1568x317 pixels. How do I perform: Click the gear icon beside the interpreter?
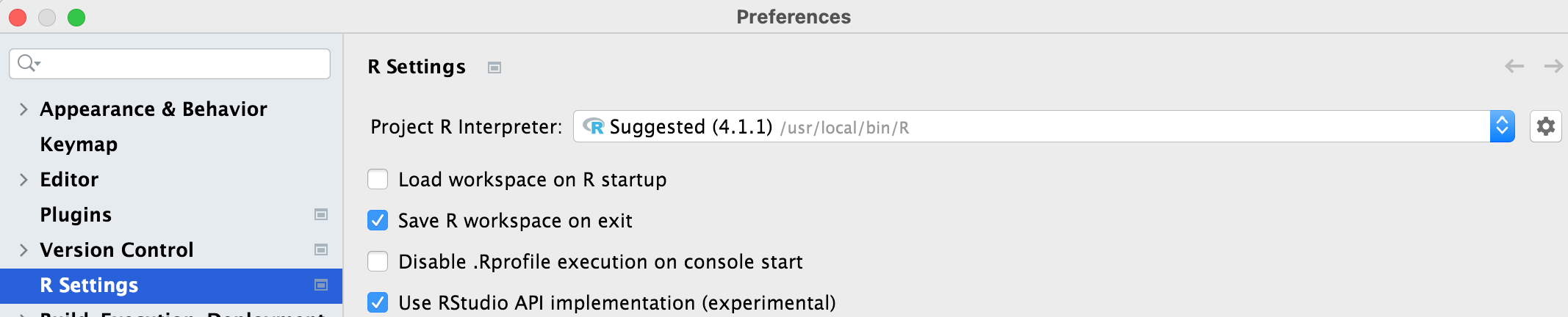coord(1545,126)
